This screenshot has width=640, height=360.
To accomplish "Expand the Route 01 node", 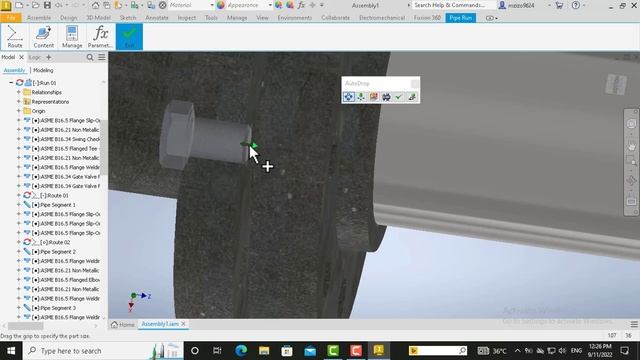I will pos(18,196).
